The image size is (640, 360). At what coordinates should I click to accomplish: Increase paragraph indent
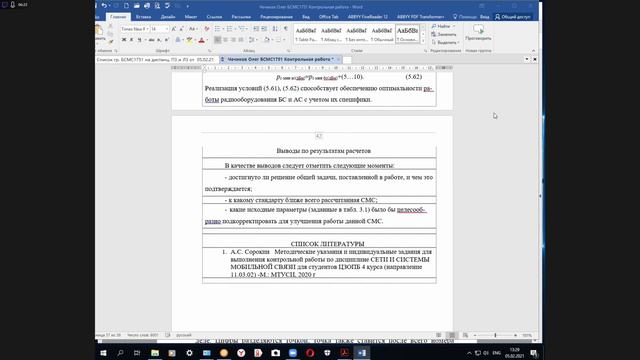264,29
